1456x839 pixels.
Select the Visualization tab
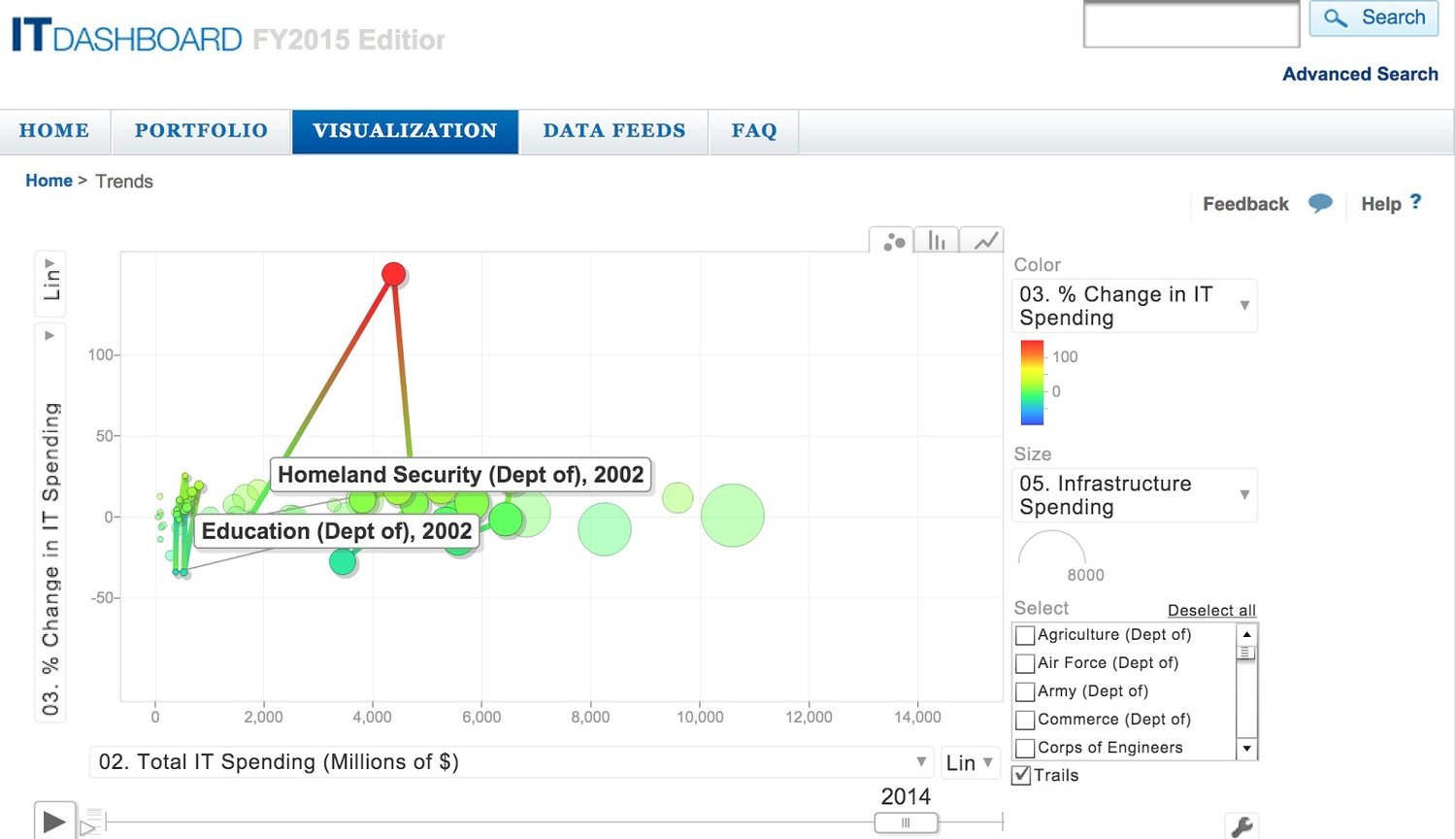click(x=405, y=131)
